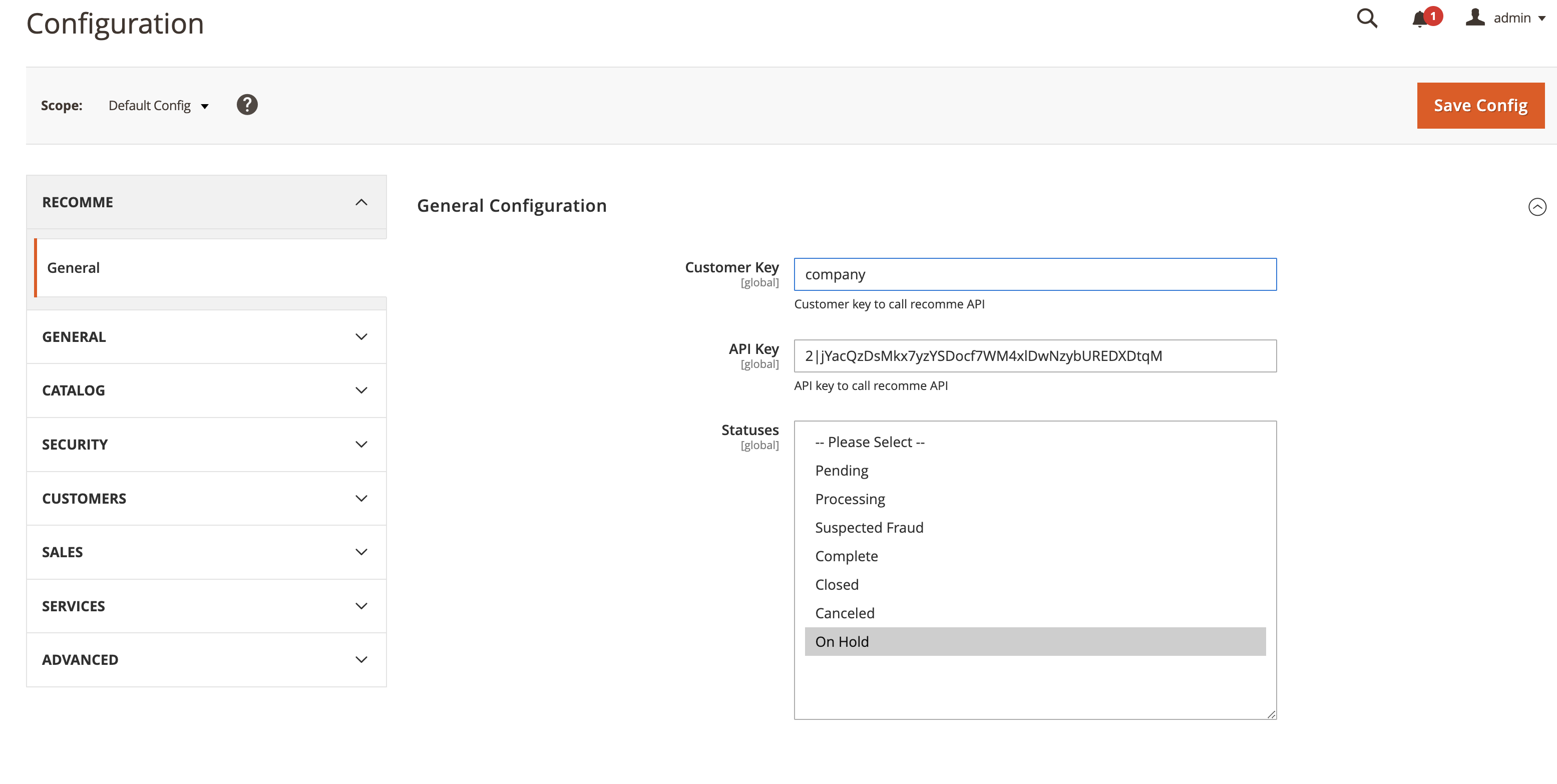Select Pending in the Statuses list

842,470
